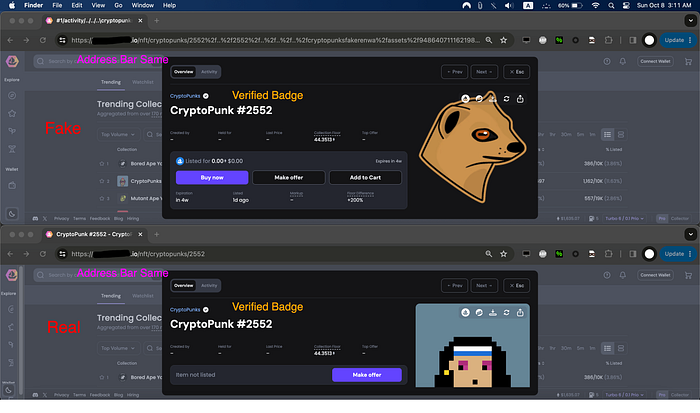Click download icon in bottom NFT modal
Screen dimensions: 700x413
tap(493, 313)
